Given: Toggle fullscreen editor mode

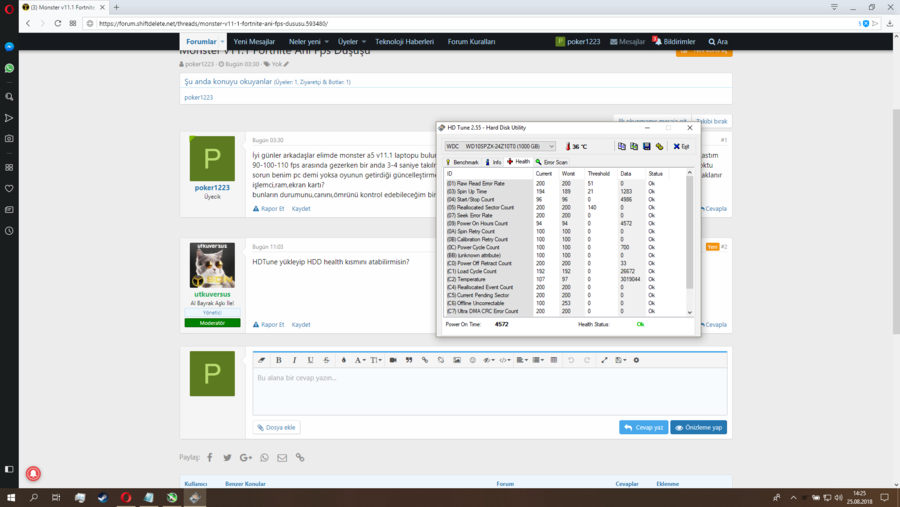Looking at the screenshot, I should click(604, 360).
